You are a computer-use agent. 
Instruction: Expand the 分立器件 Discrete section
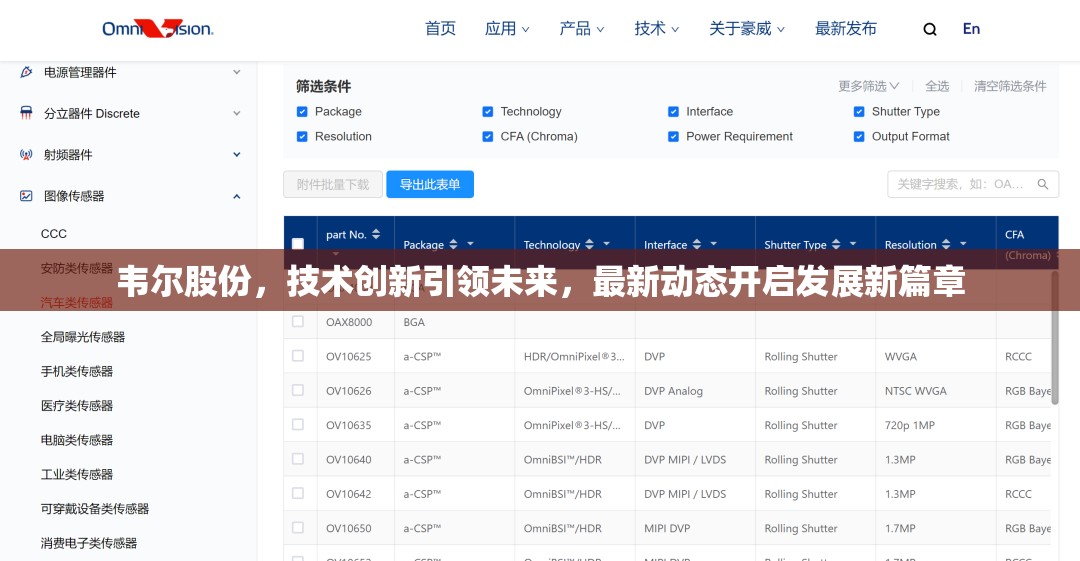236,113
